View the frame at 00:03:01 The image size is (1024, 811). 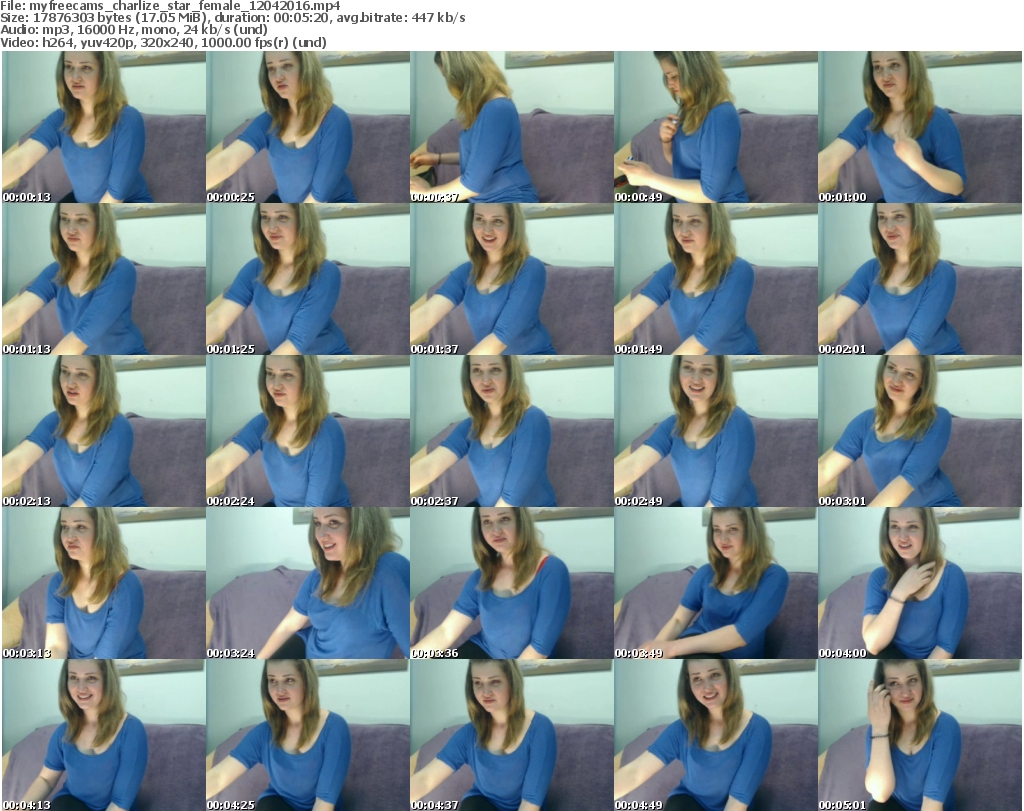click(920, 431)
